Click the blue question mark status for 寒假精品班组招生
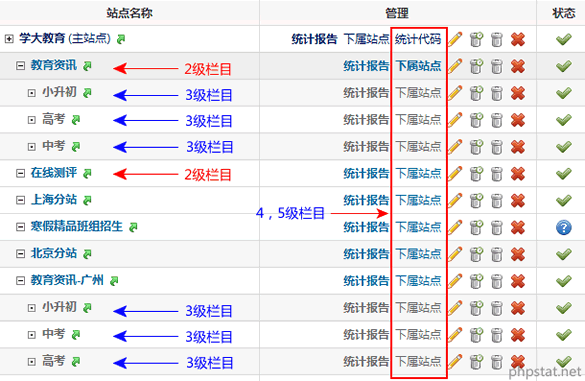Screen dimensions: 585x381 (x=564, y=227)
